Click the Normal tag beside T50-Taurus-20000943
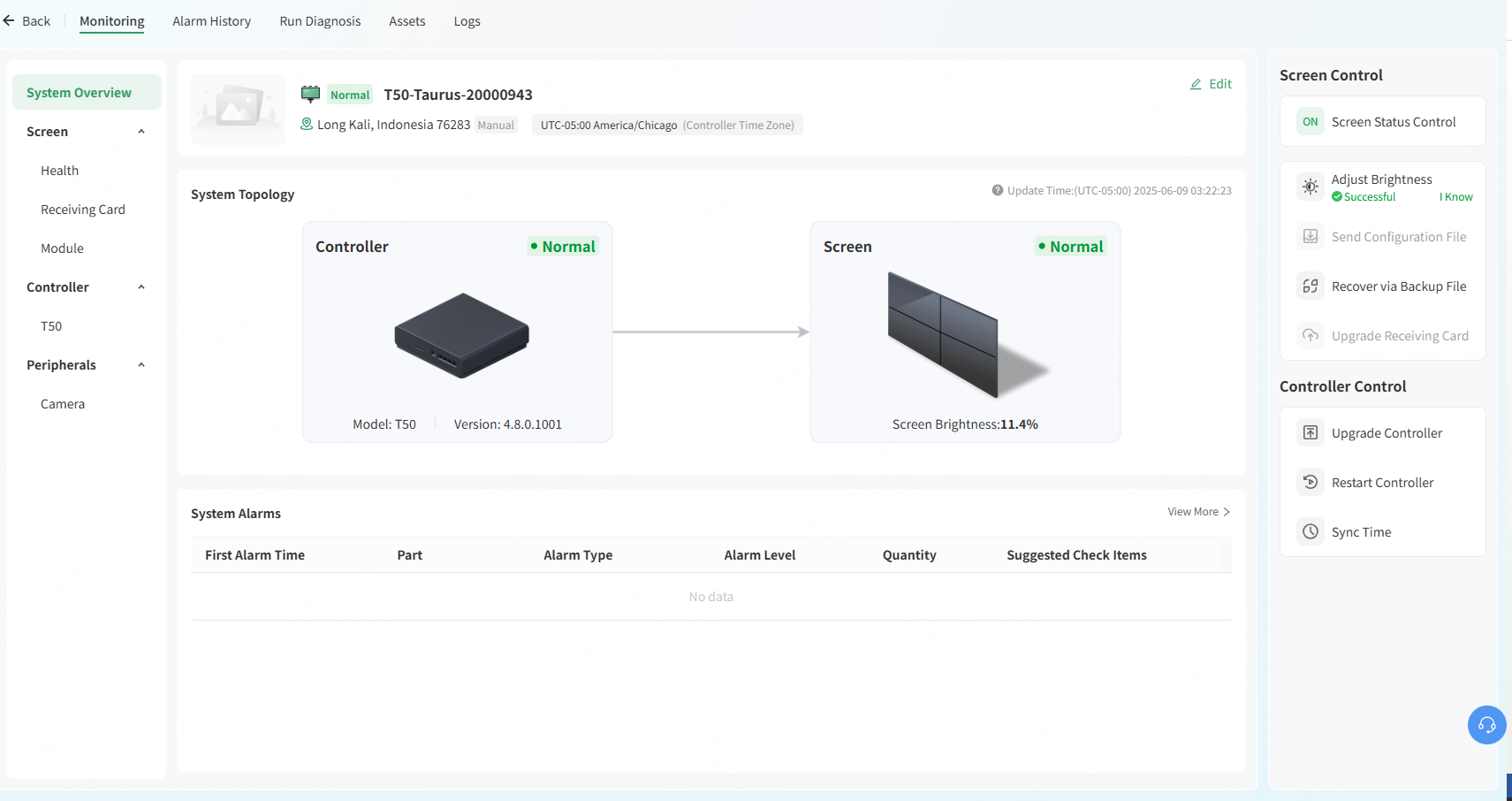Viewport: 1512px width, 801px height. 350,95
